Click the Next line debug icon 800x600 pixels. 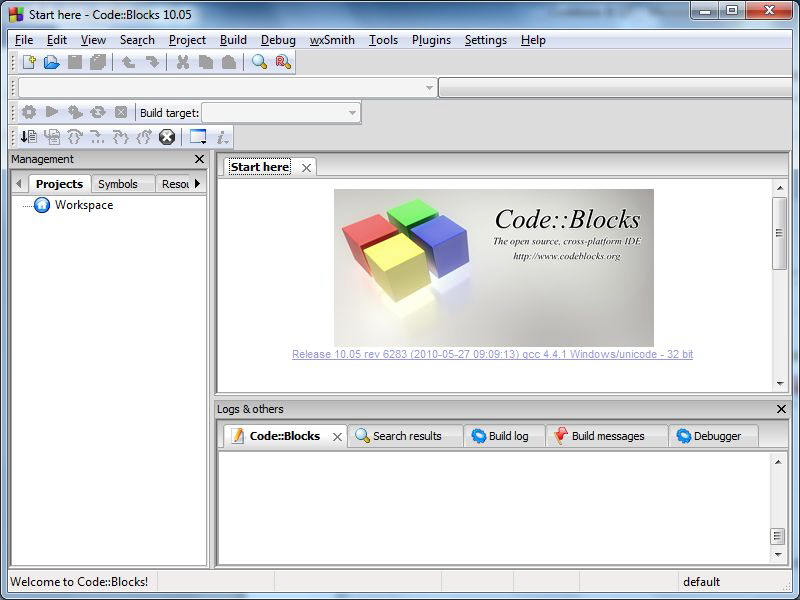[x=74, y=137]
